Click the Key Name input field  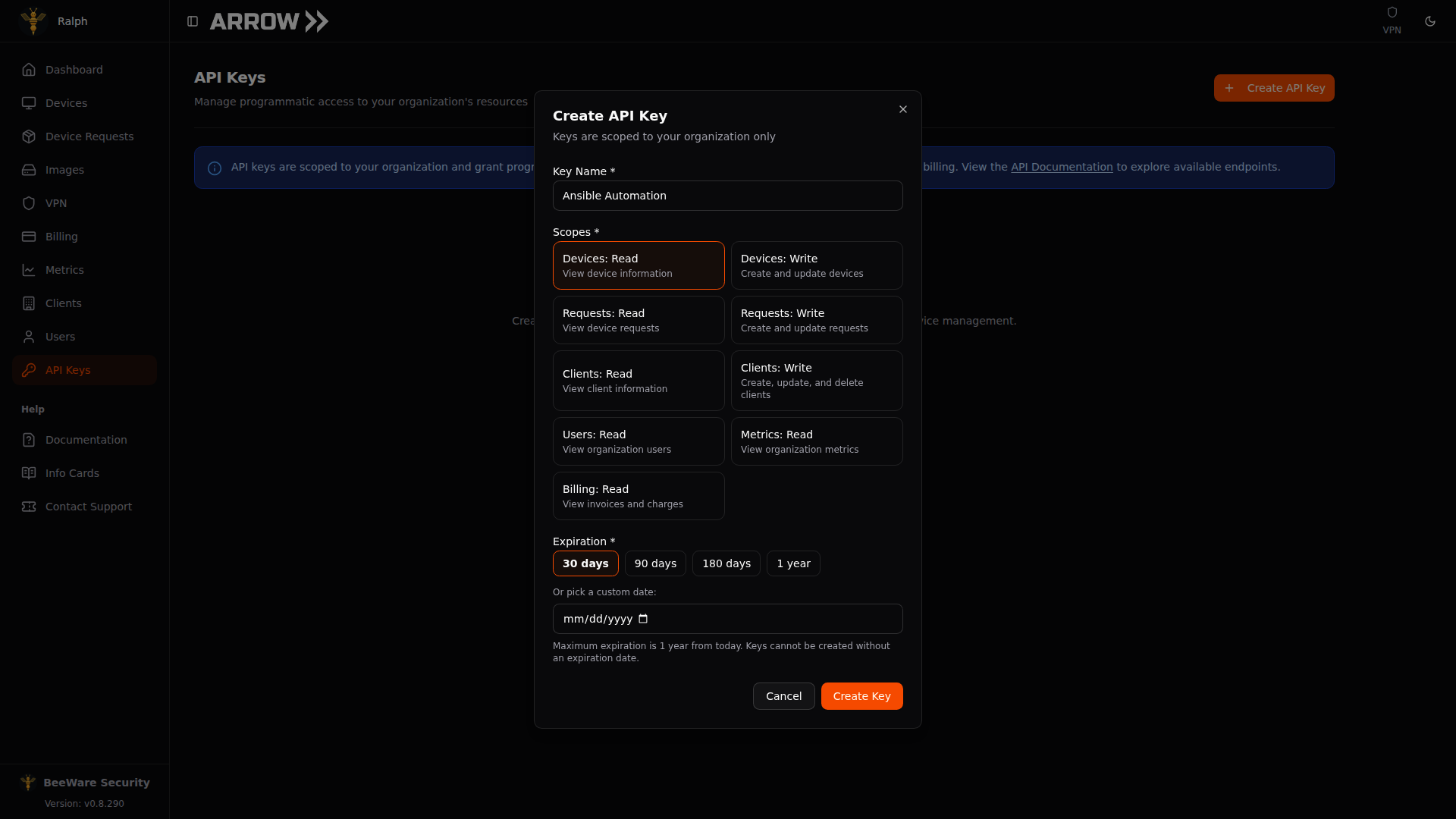[x=728, y=196]
